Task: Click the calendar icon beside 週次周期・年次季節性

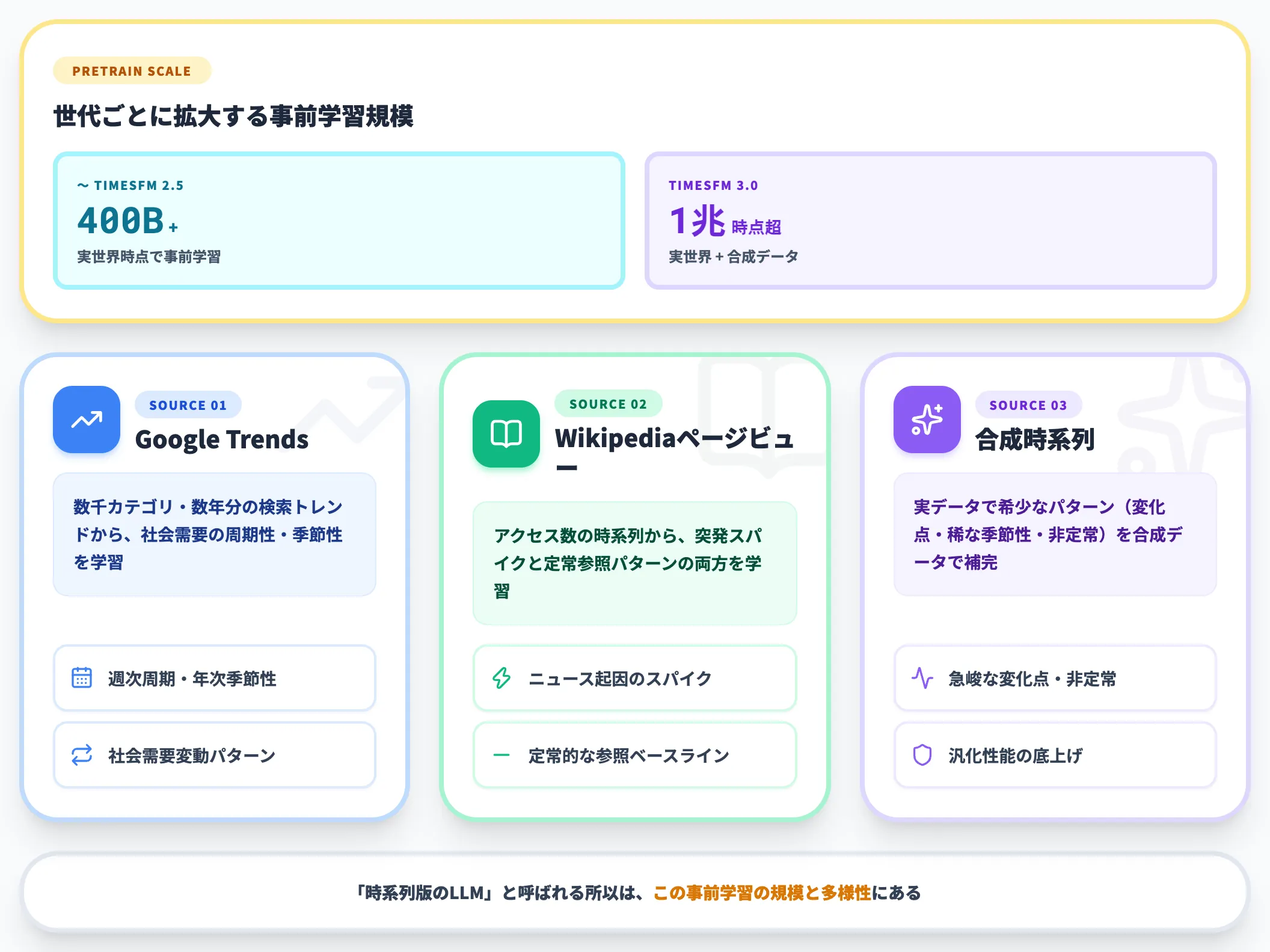Action: (x=82, y=678)
